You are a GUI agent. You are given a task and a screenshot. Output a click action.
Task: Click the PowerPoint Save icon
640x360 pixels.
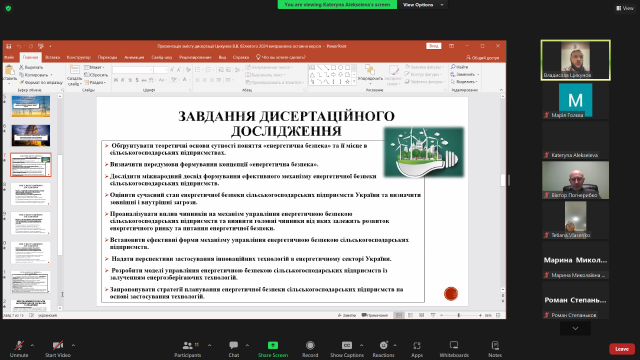(9, 46)
